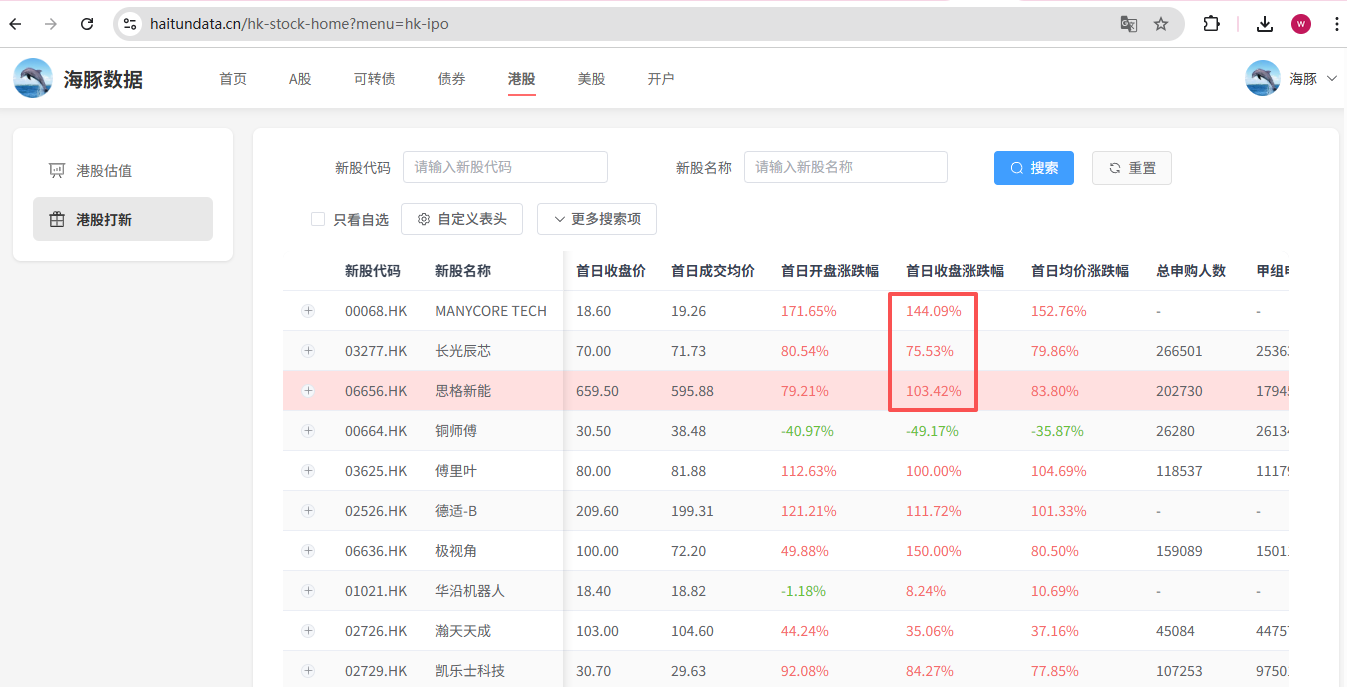
Task: Click the translate page icon
Action: click(x=1129, y=24)
